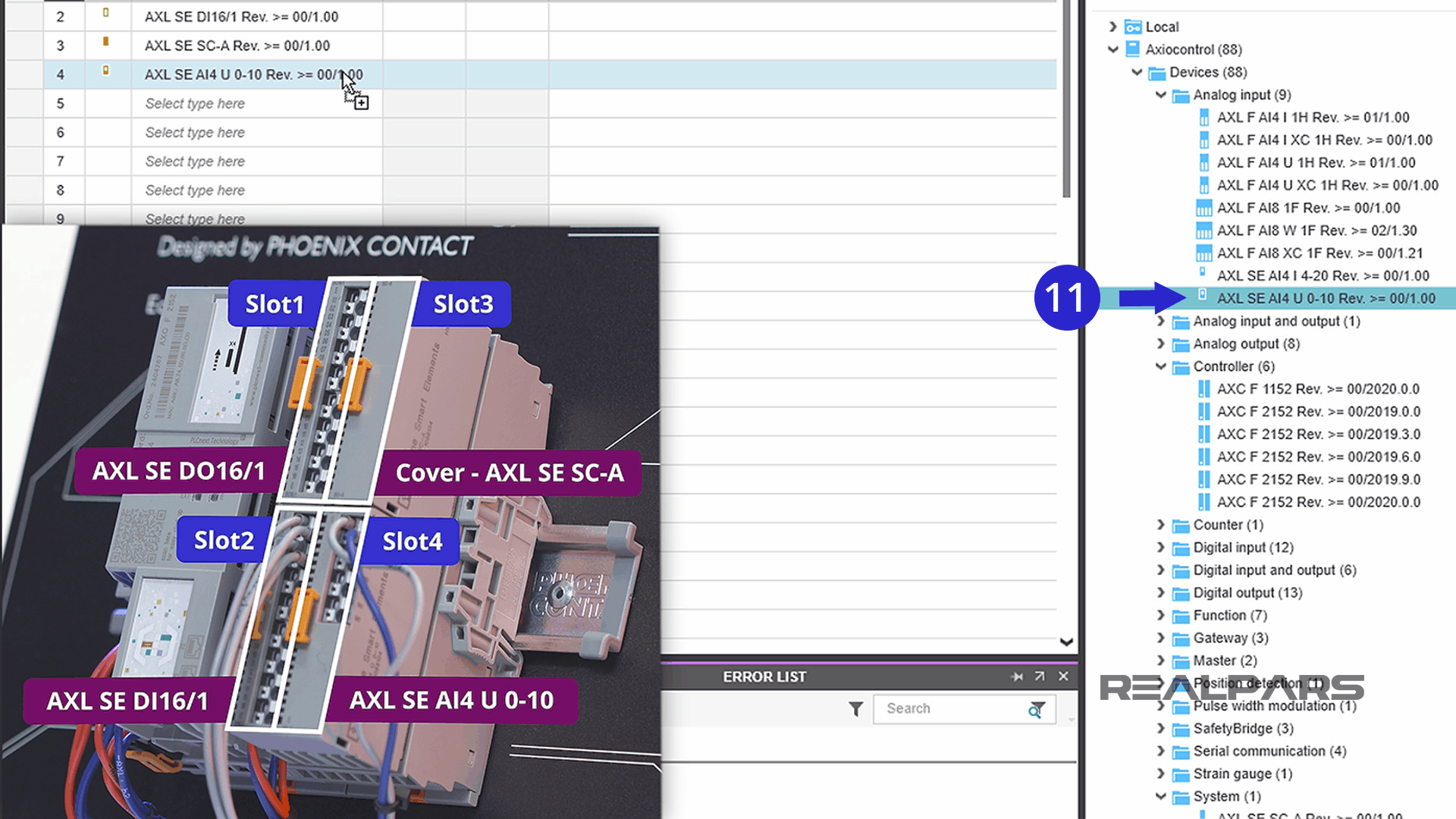1456x819 pixels.
Task: Expand the Gateway (3) folder
Action: click(1160, 638)
